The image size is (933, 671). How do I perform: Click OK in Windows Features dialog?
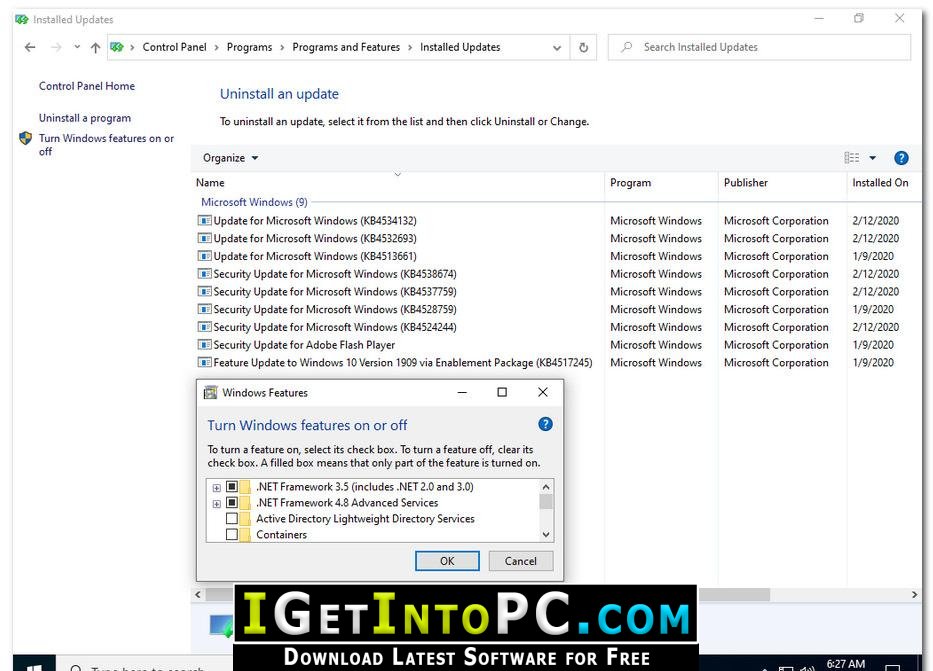click(447, 561)
